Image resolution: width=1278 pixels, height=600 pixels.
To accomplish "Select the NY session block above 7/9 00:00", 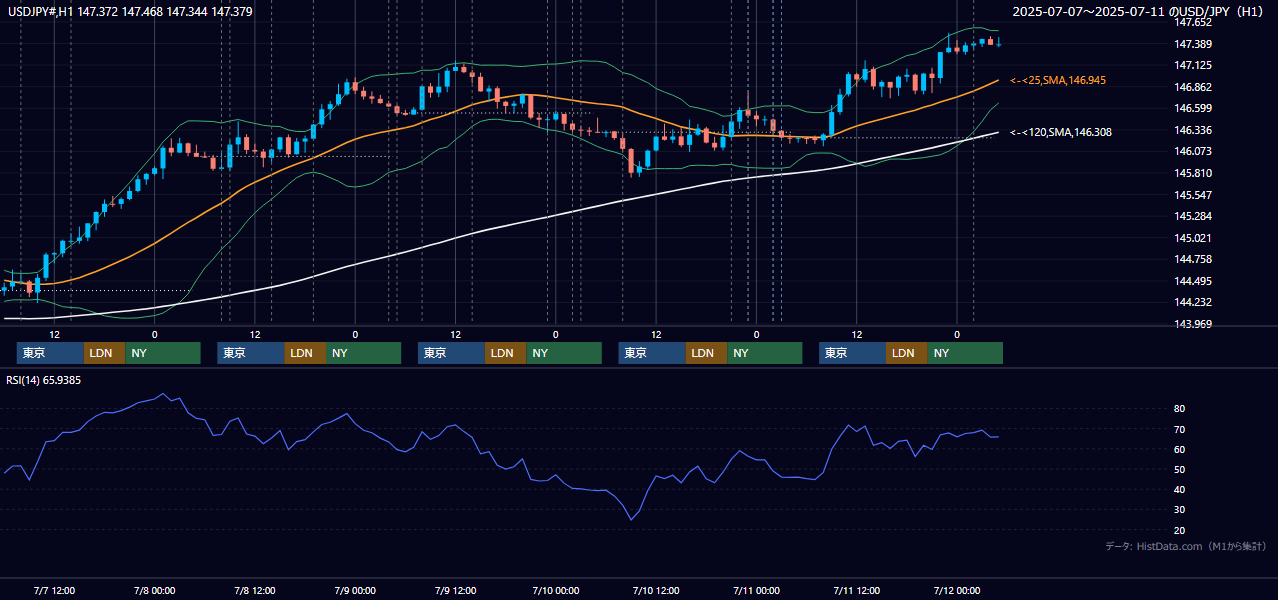I will coord(364,353).
